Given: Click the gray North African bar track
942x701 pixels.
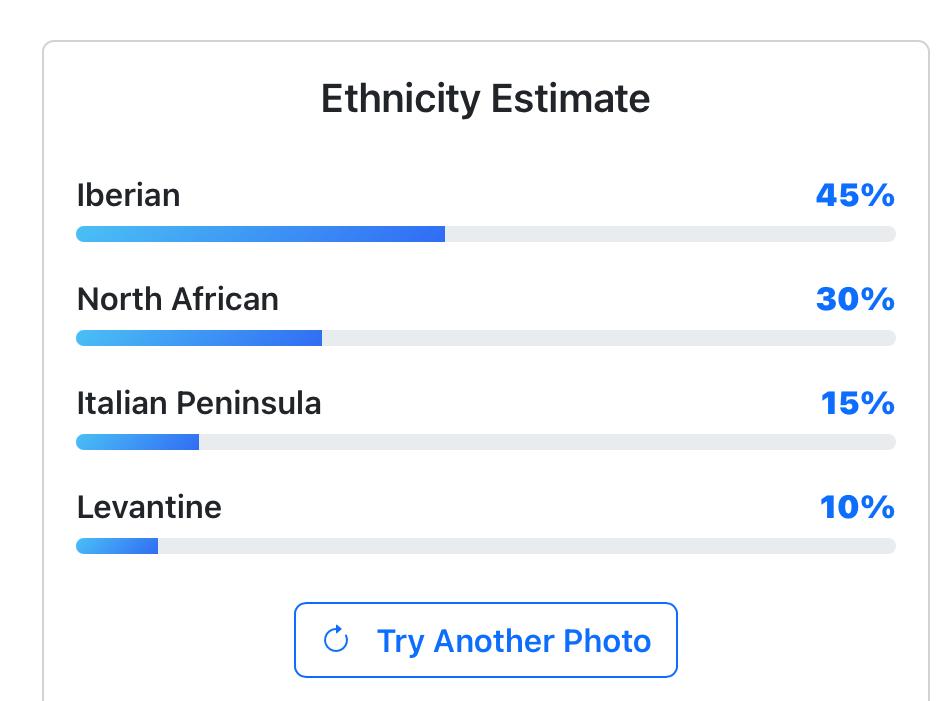Looking at the screenshot, I should [x=608, y=338].
